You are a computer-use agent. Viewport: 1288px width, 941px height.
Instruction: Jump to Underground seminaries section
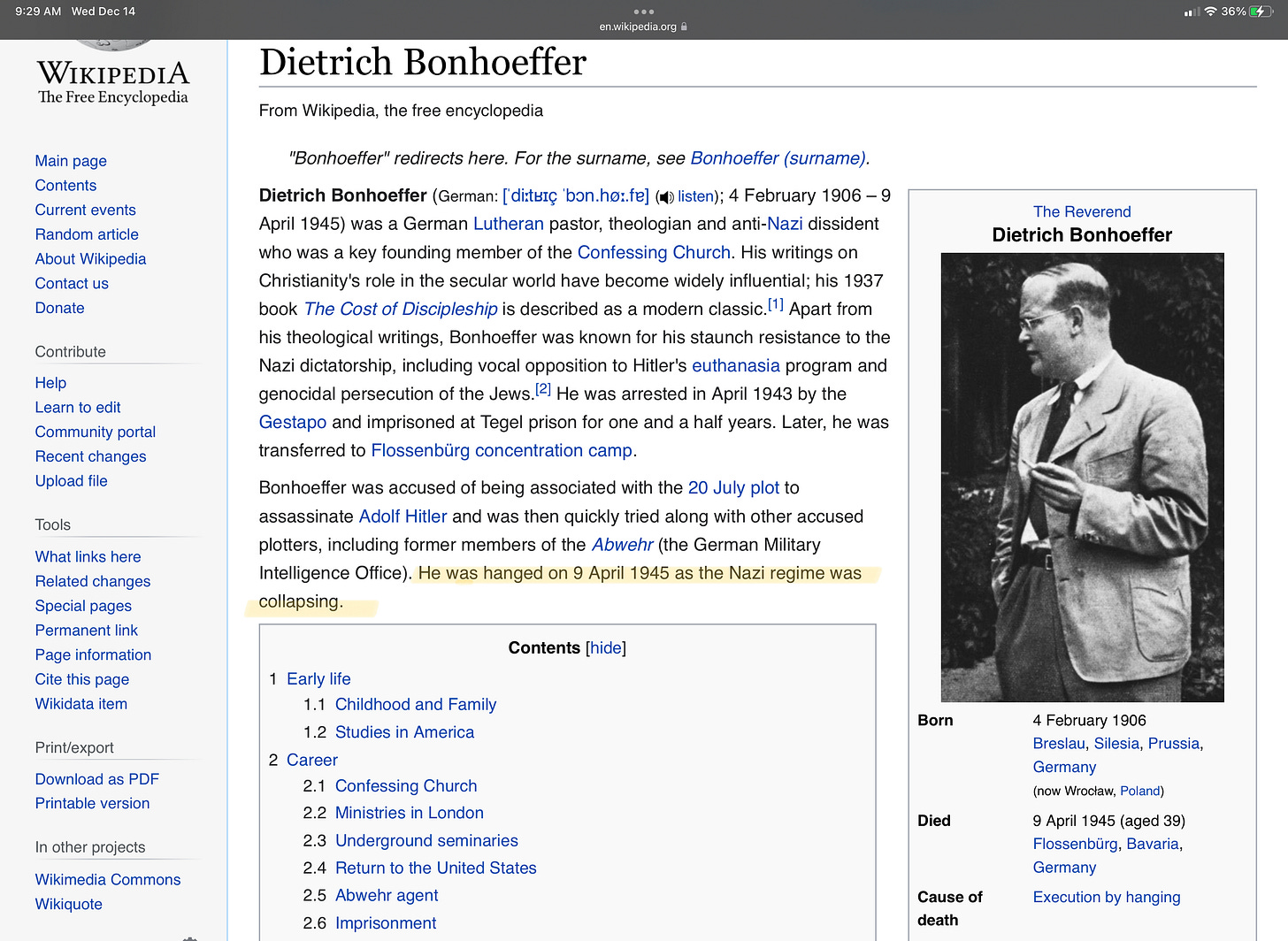click(x=426, y=841)
